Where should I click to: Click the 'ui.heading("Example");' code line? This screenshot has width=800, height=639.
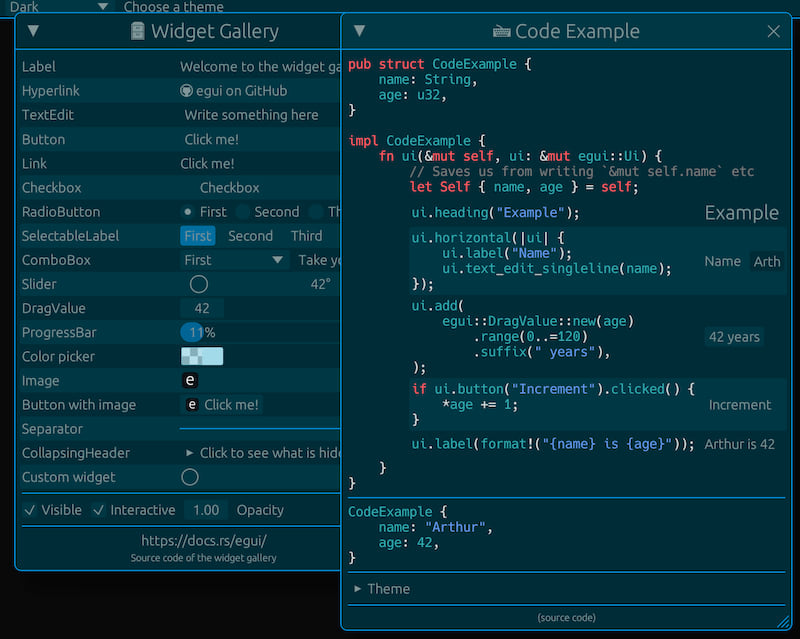pyautogui.click(x=495, y=212)
